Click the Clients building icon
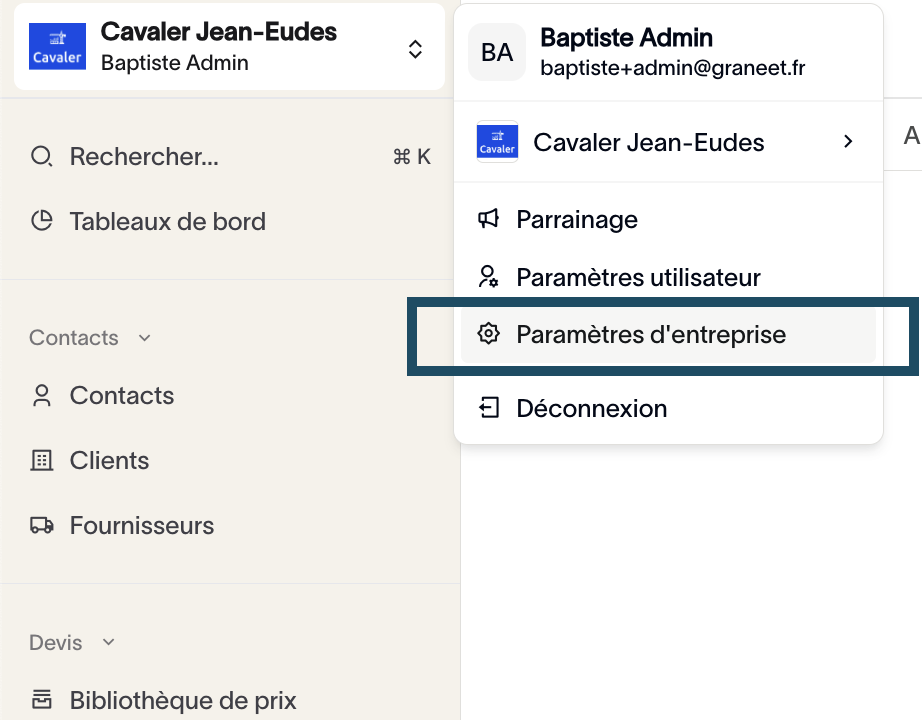 pyautogui.click(x=41, y=461)
